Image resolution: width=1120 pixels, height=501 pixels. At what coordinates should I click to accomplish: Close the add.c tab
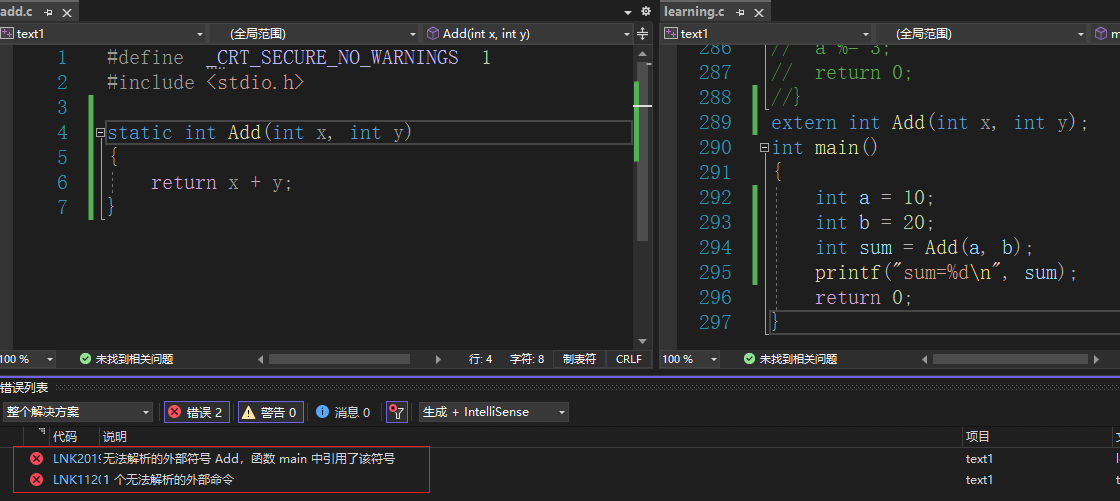[68, 12]
